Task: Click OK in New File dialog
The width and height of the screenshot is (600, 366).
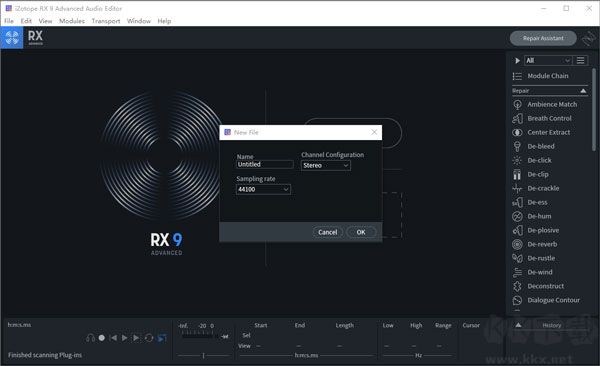Action: [361, 232]
